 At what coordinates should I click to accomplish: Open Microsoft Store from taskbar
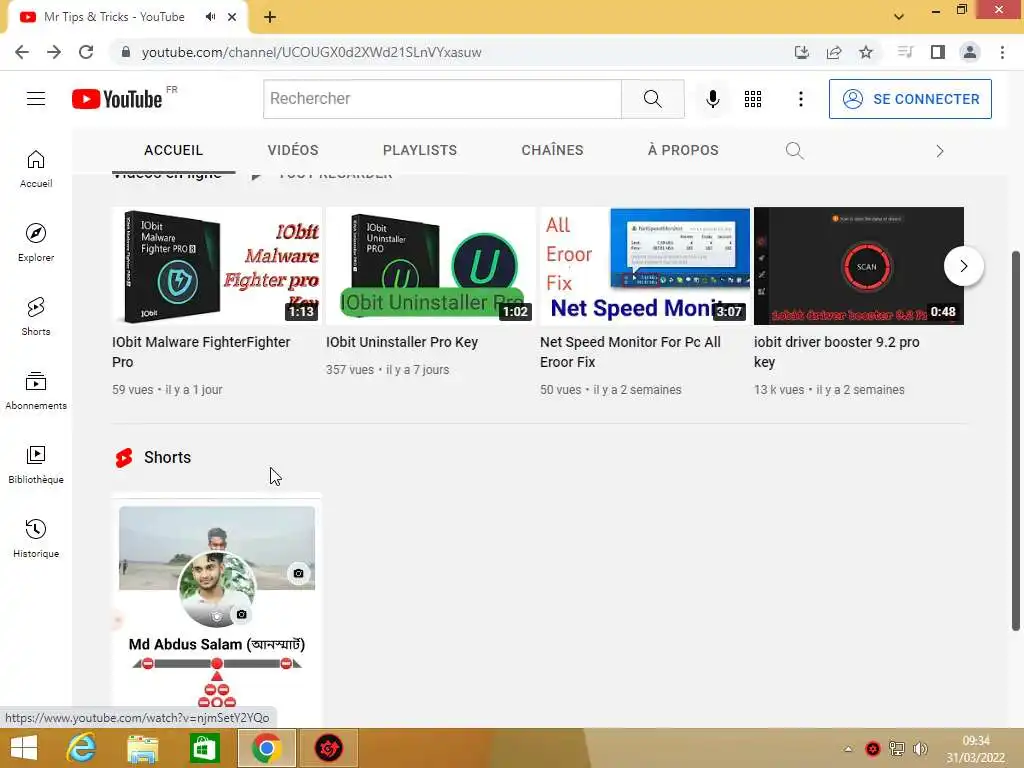[204, 748]
